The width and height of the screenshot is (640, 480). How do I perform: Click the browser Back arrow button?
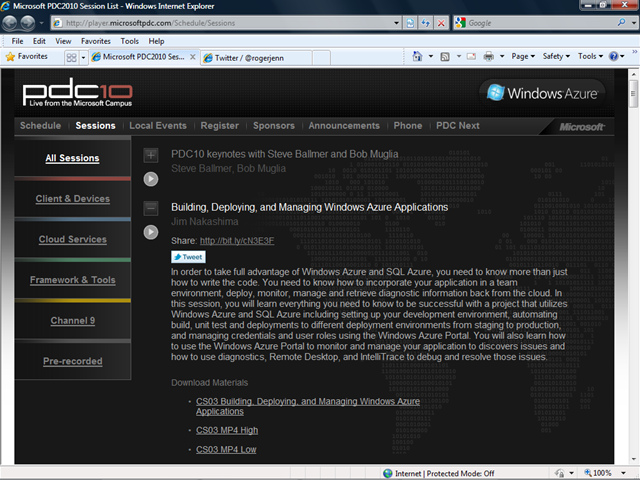point(10,23)
